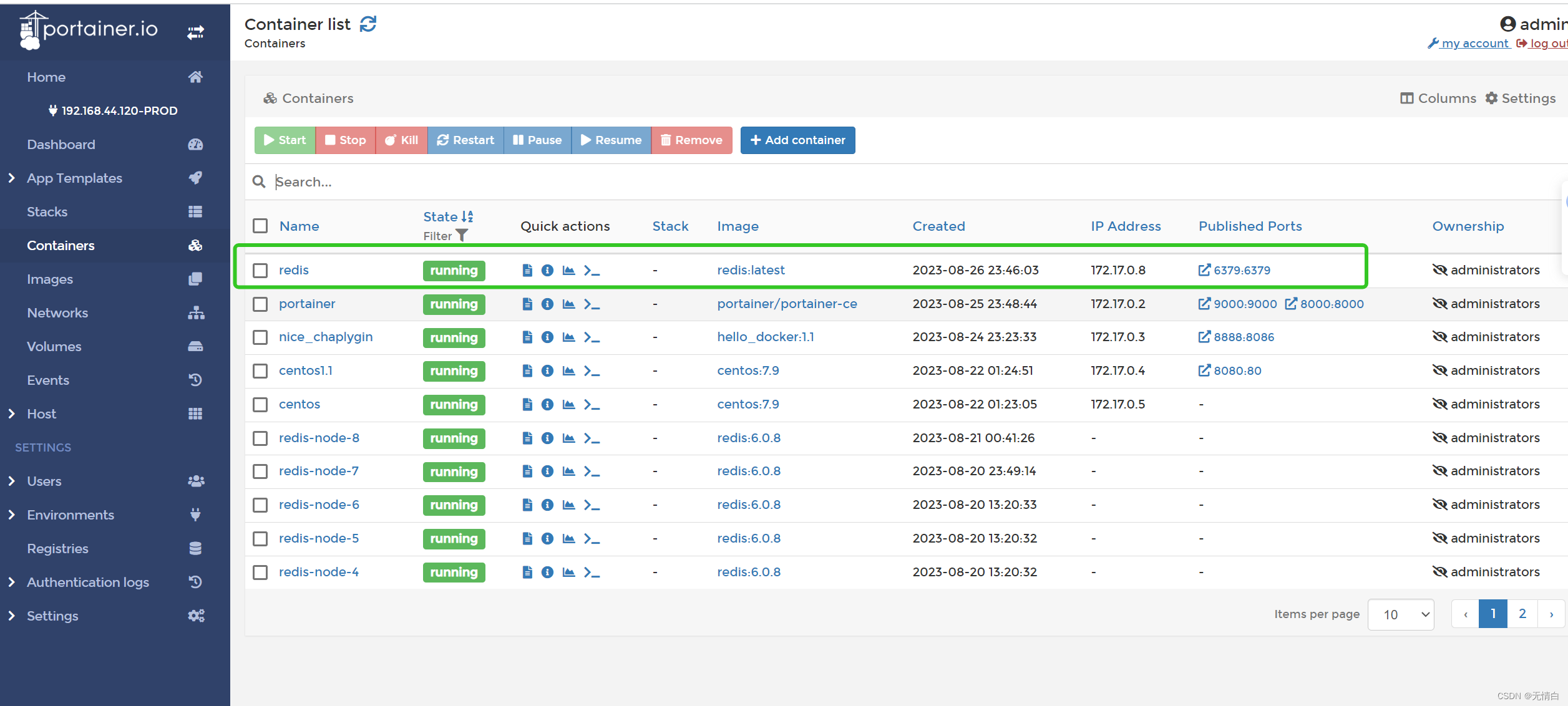Open Dashboard label in the sidebar

pos(61,144)
